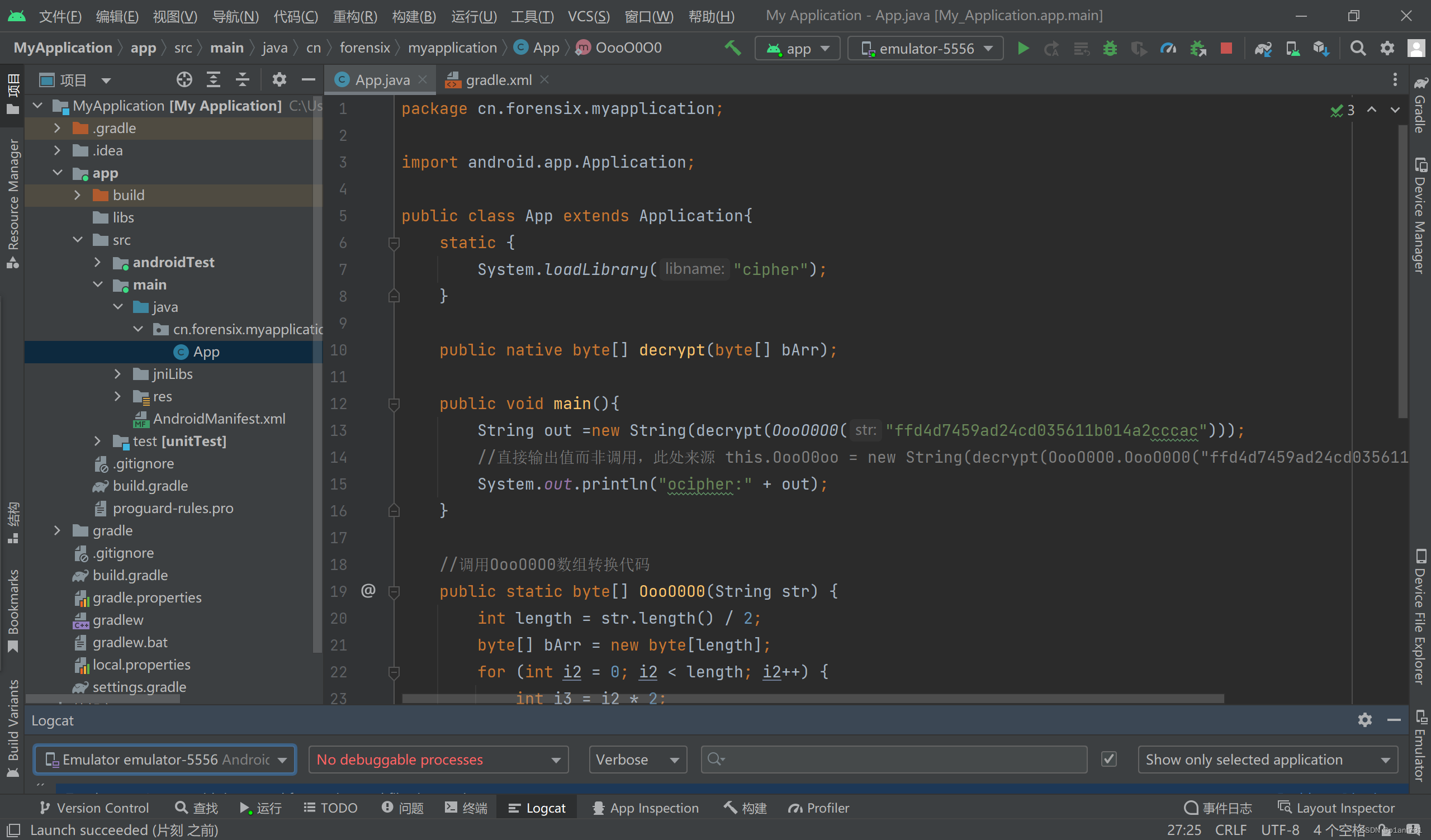1431x840 pixels.
Task: Click the Make Project hammer icon
Action: [x=732, y=48]
